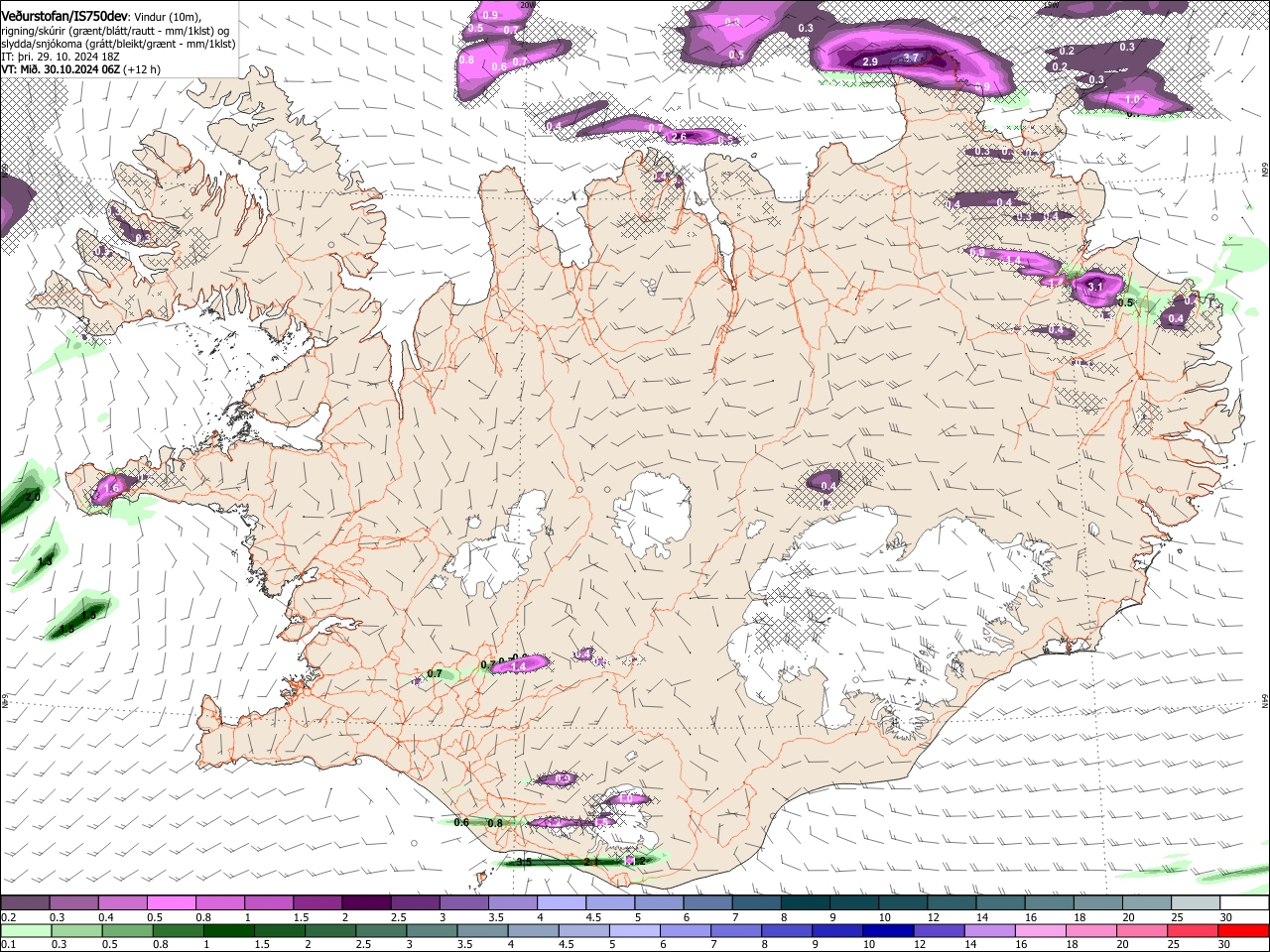Click the 3.7 precipitation value on north coast
The height and width of the screenshot is (952, 1270).
pyautogui.click(x=912, y=58)
